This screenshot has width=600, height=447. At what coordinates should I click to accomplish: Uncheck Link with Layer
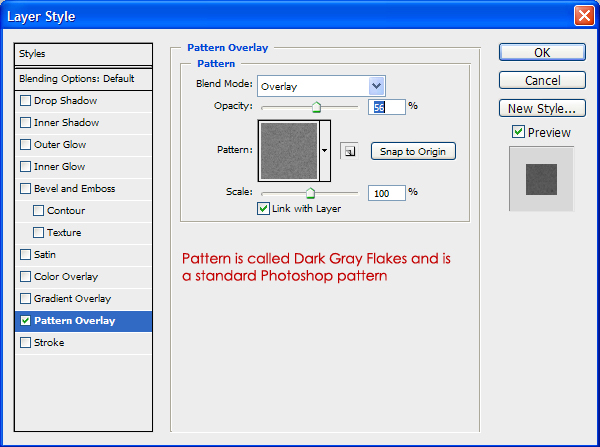pos(263,209)
